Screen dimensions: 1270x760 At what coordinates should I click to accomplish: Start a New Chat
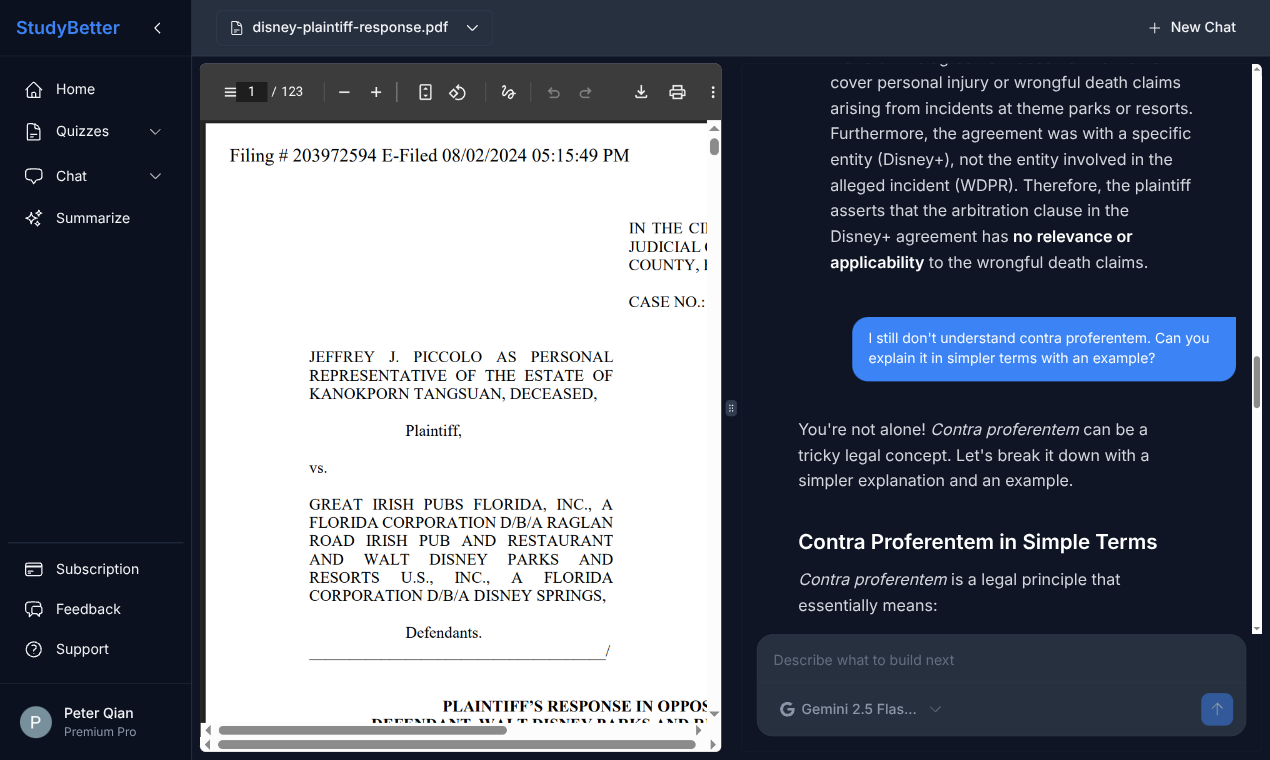1192,27
